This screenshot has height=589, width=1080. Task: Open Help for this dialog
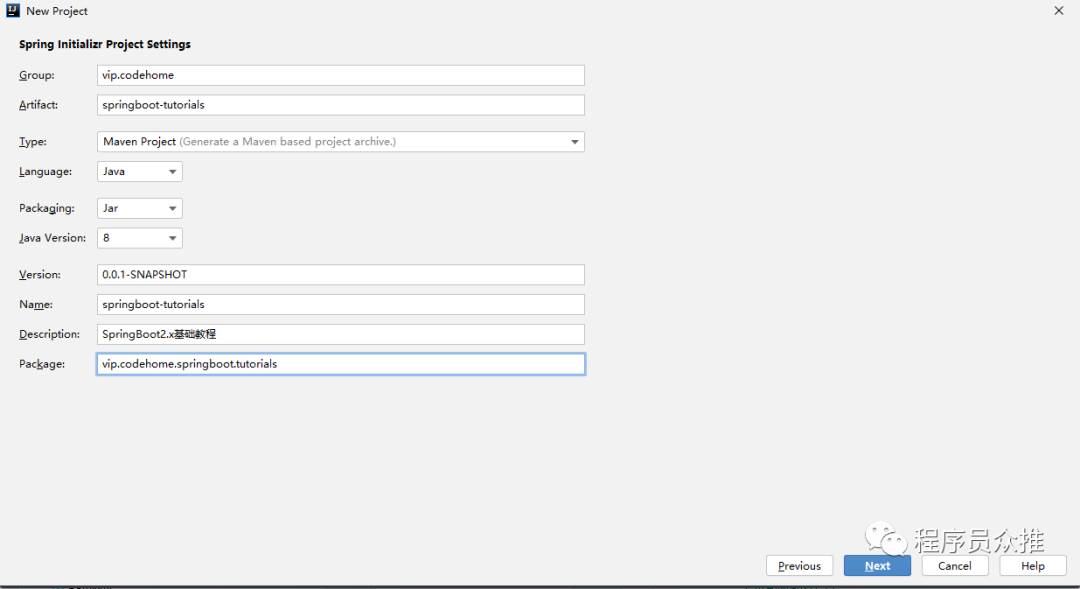click(1033, 566)
